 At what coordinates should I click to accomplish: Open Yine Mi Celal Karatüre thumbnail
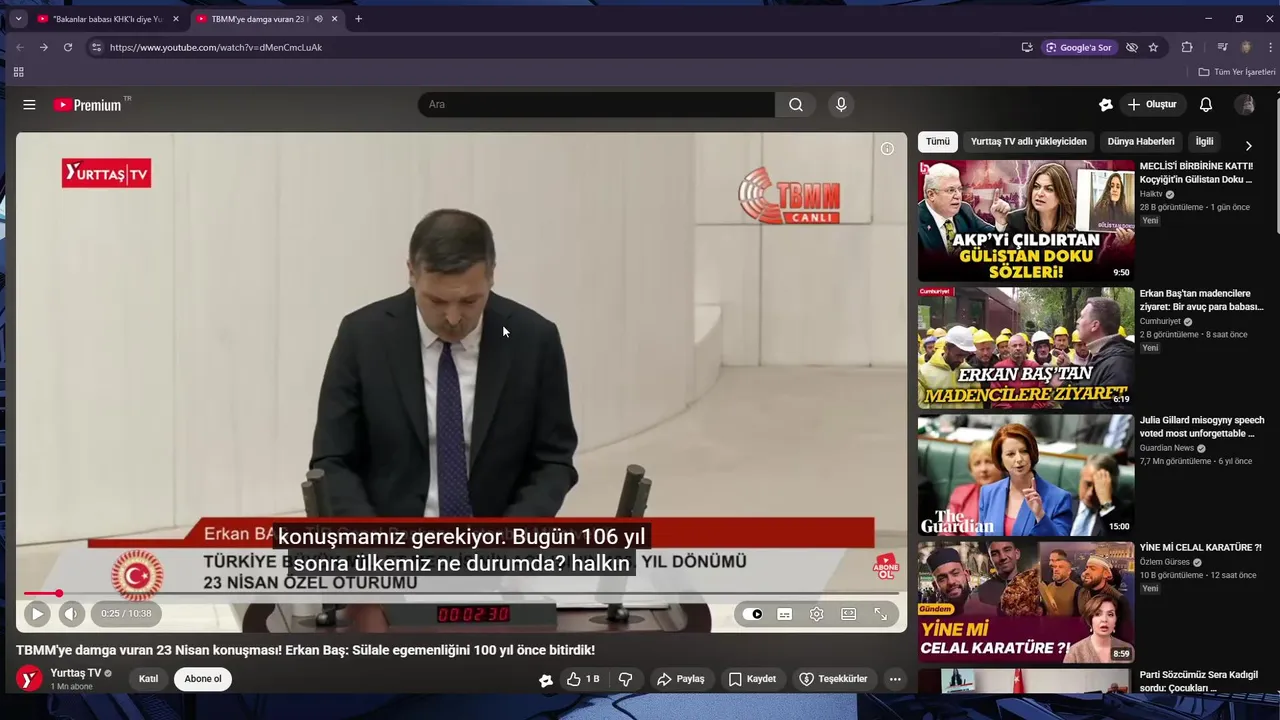pyautogui.click(x=1026, y=603)
